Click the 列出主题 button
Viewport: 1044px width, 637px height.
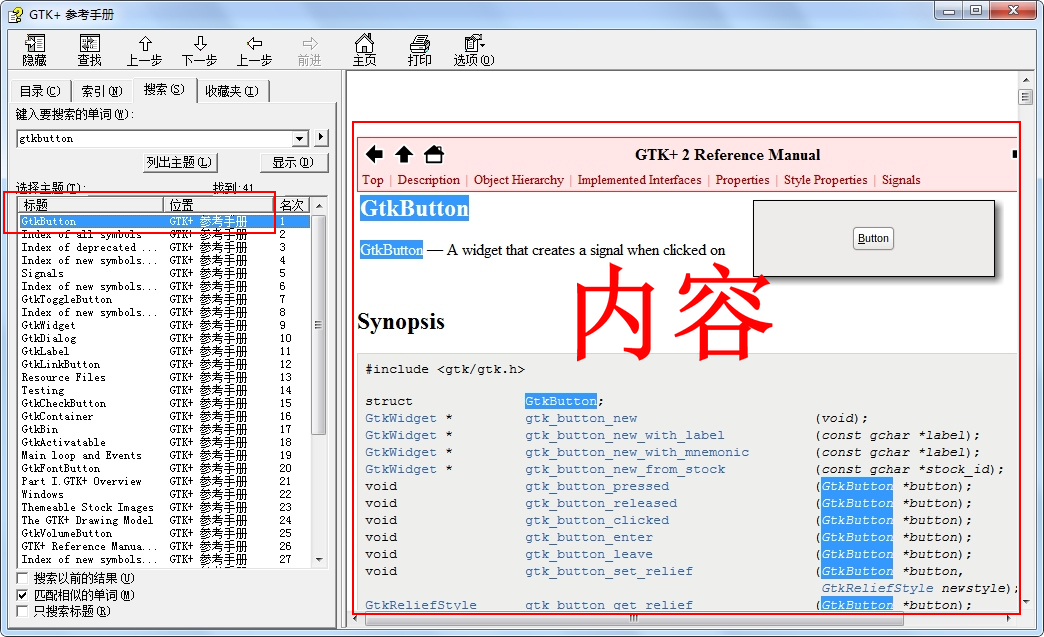[x=179, y=162]
